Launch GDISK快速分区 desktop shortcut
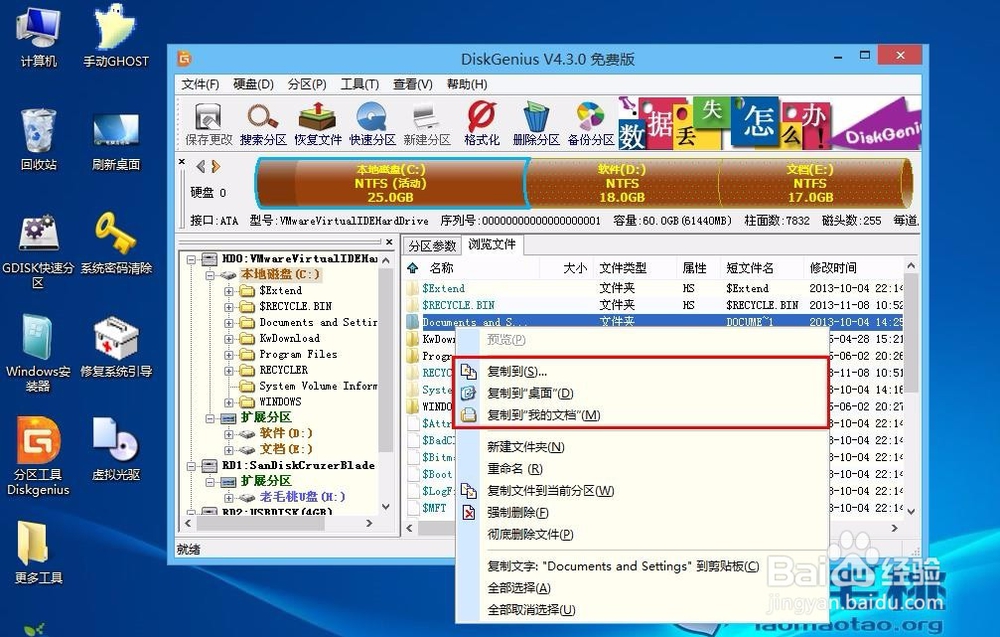The image size is (1000, 637). [x=38, y=251]
